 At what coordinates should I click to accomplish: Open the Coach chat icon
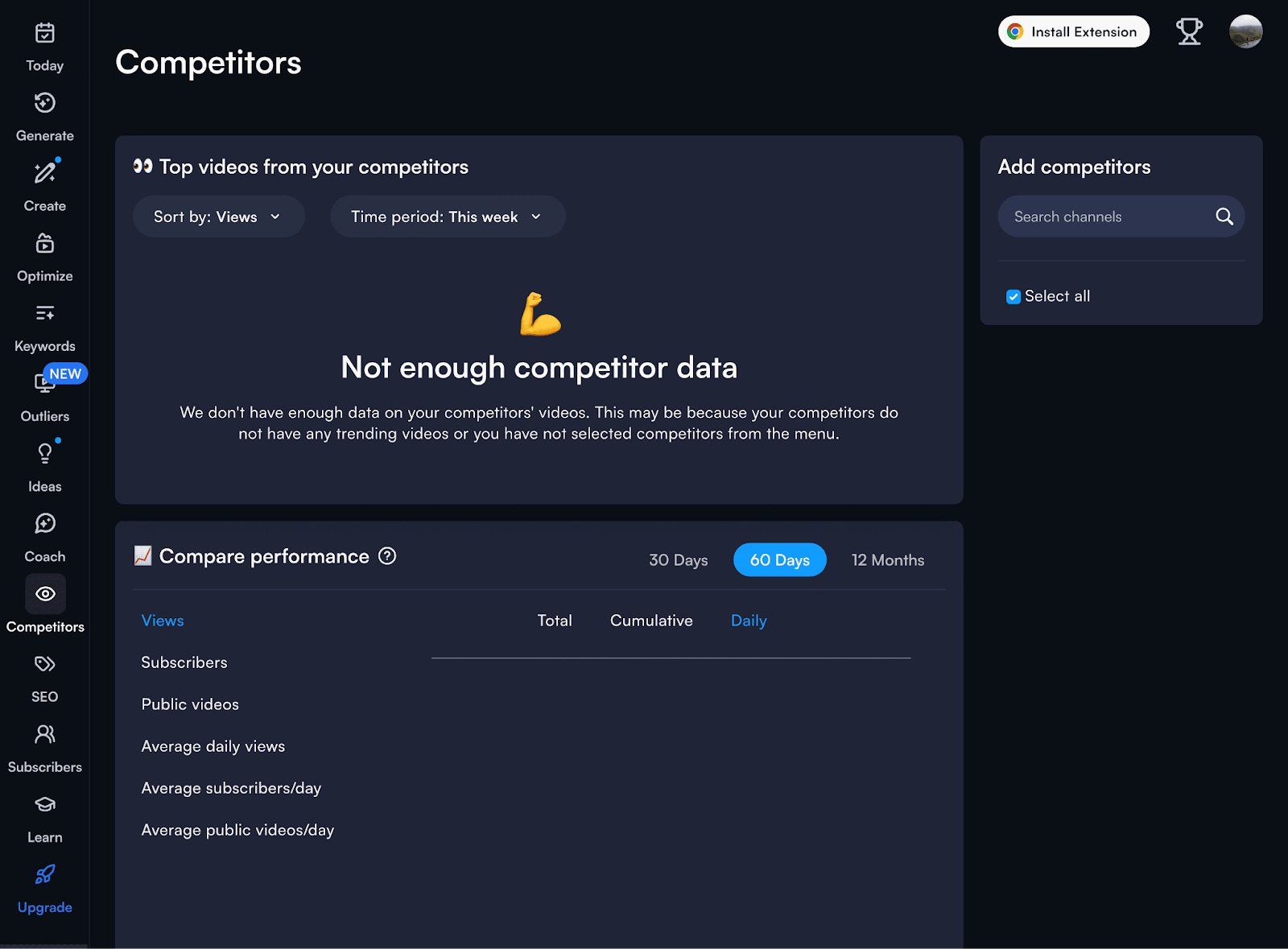(x=45, y=523)
